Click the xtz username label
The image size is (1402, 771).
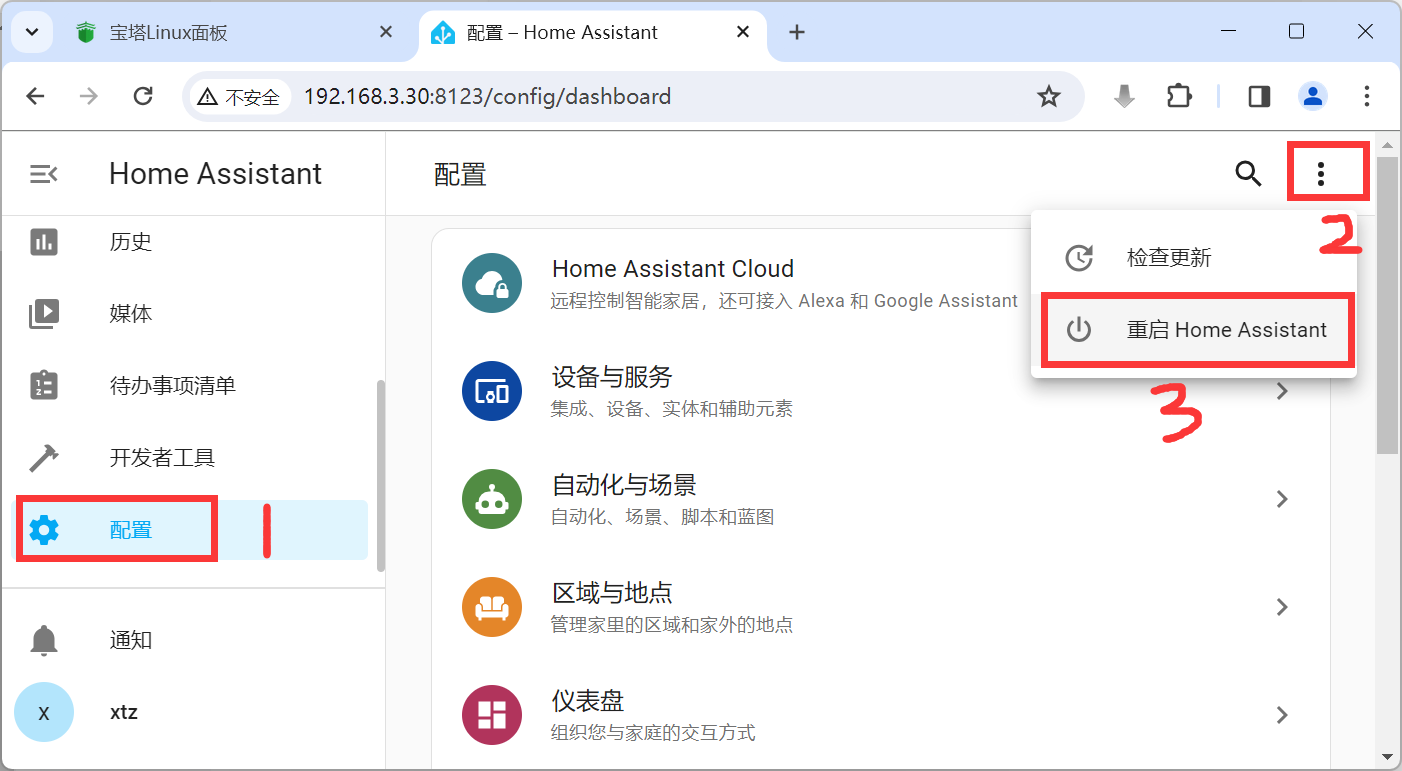pyautogui.click(x=124, y=712)
